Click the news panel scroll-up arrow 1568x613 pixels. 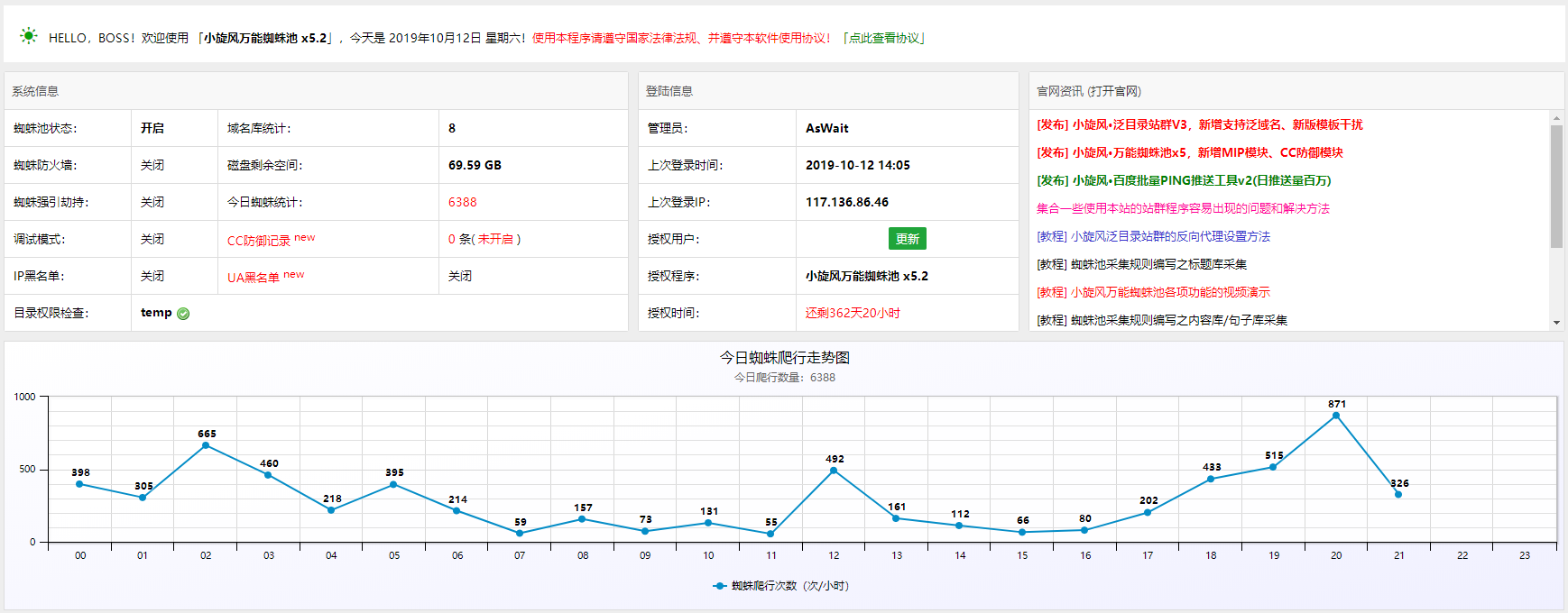(1556, 118)
